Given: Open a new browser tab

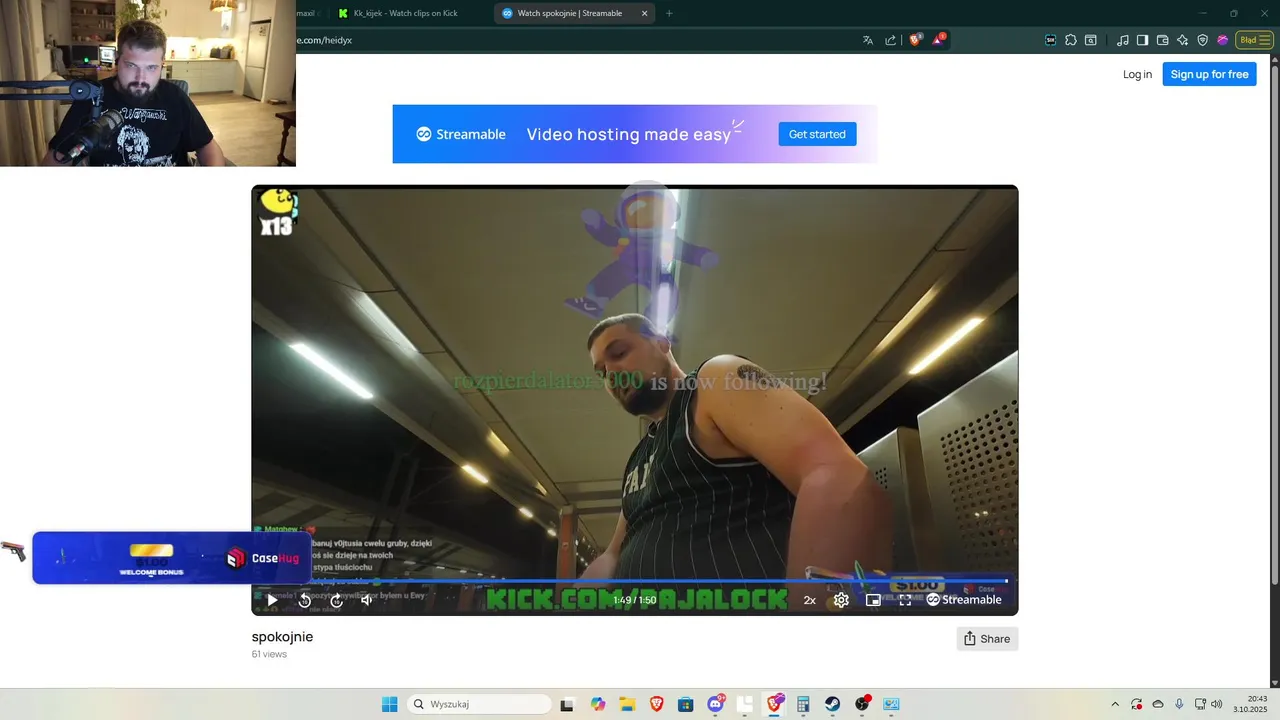Looking at the screenshot, I should [669, 13].
